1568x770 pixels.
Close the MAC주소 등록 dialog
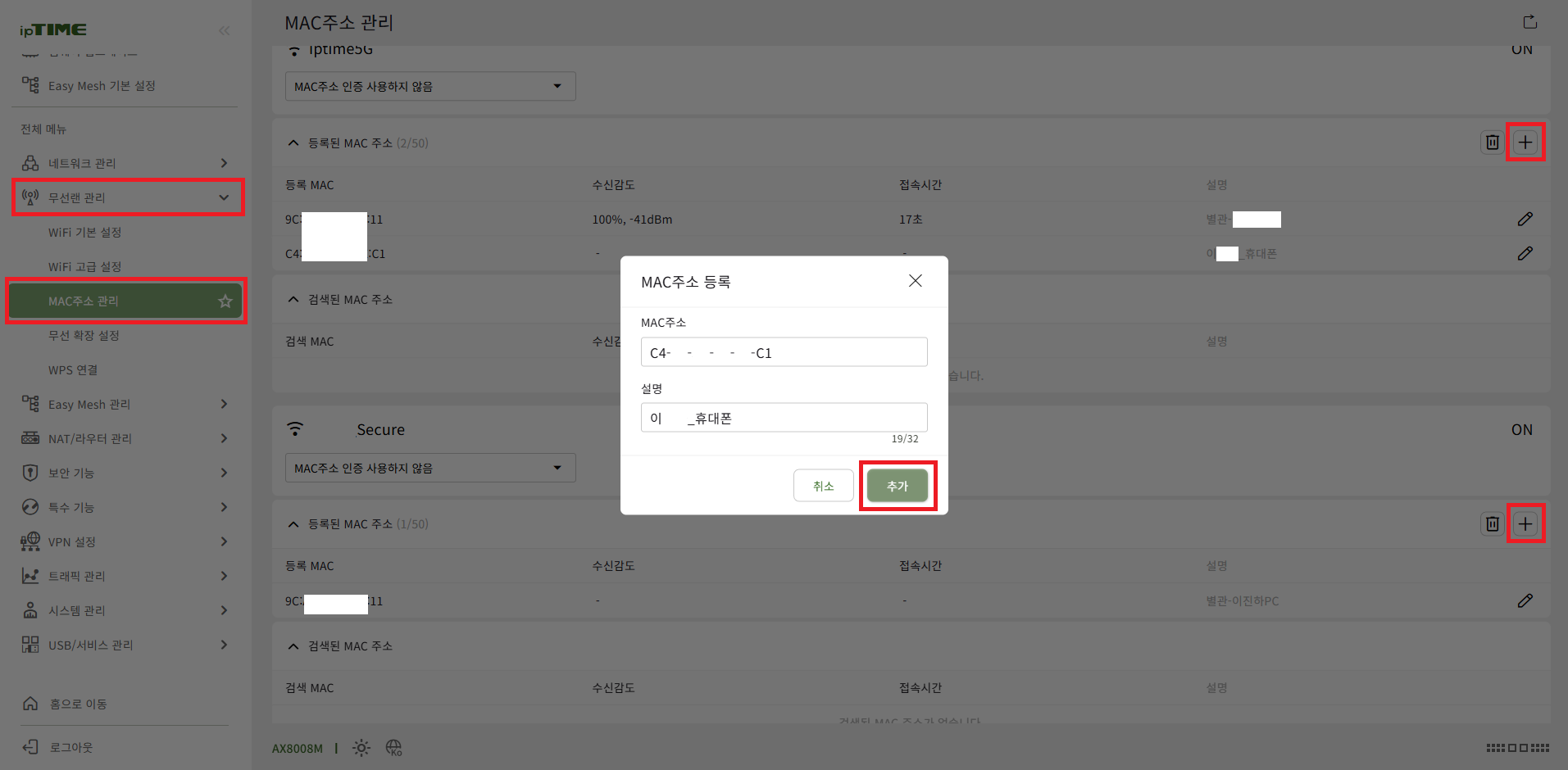[x=916, y=281]
